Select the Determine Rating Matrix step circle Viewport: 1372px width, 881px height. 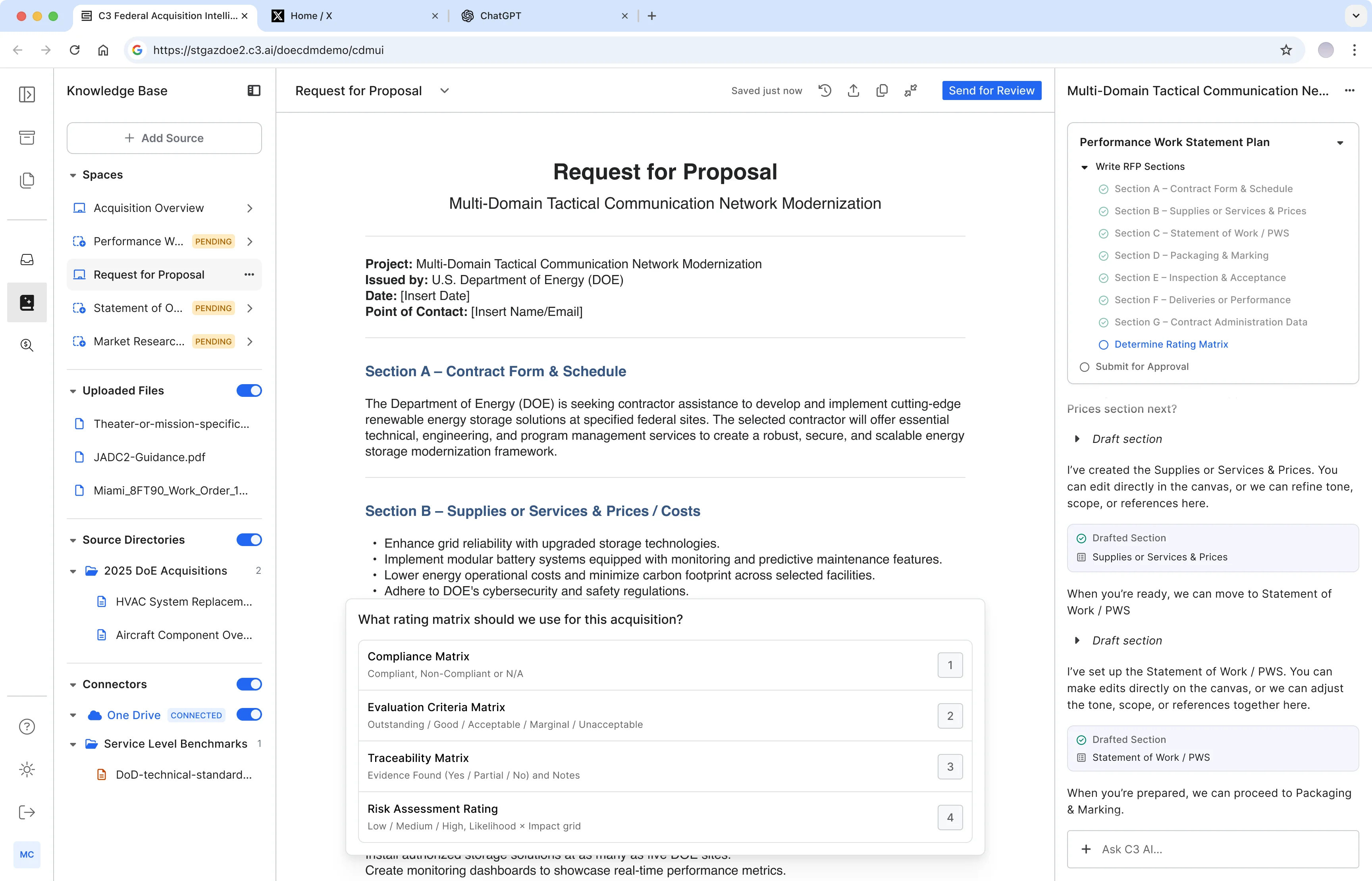pos(1104,344)
